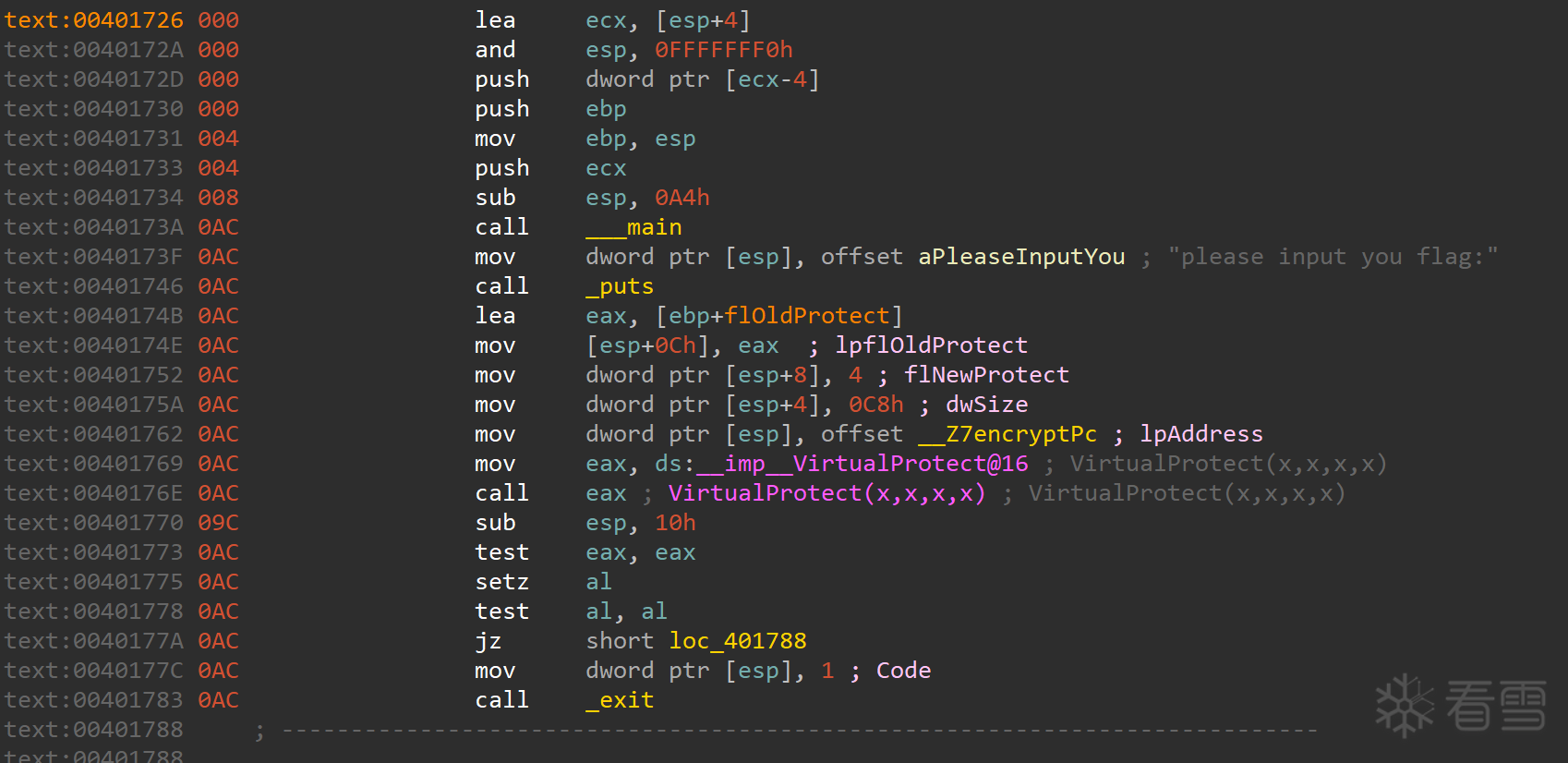Select the "ebp, esp" operands
Image resolution: width=1568 pixels, height=763 pixels.
[x=641, y=139]
